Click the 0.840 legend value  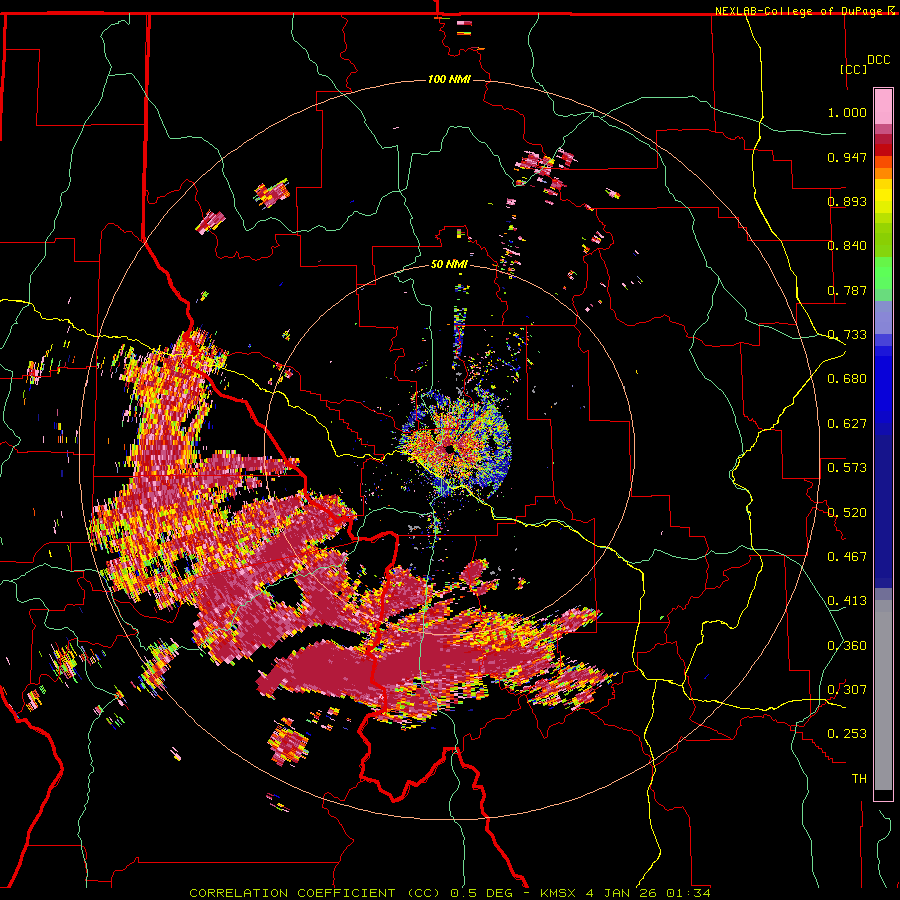(847, 246)
